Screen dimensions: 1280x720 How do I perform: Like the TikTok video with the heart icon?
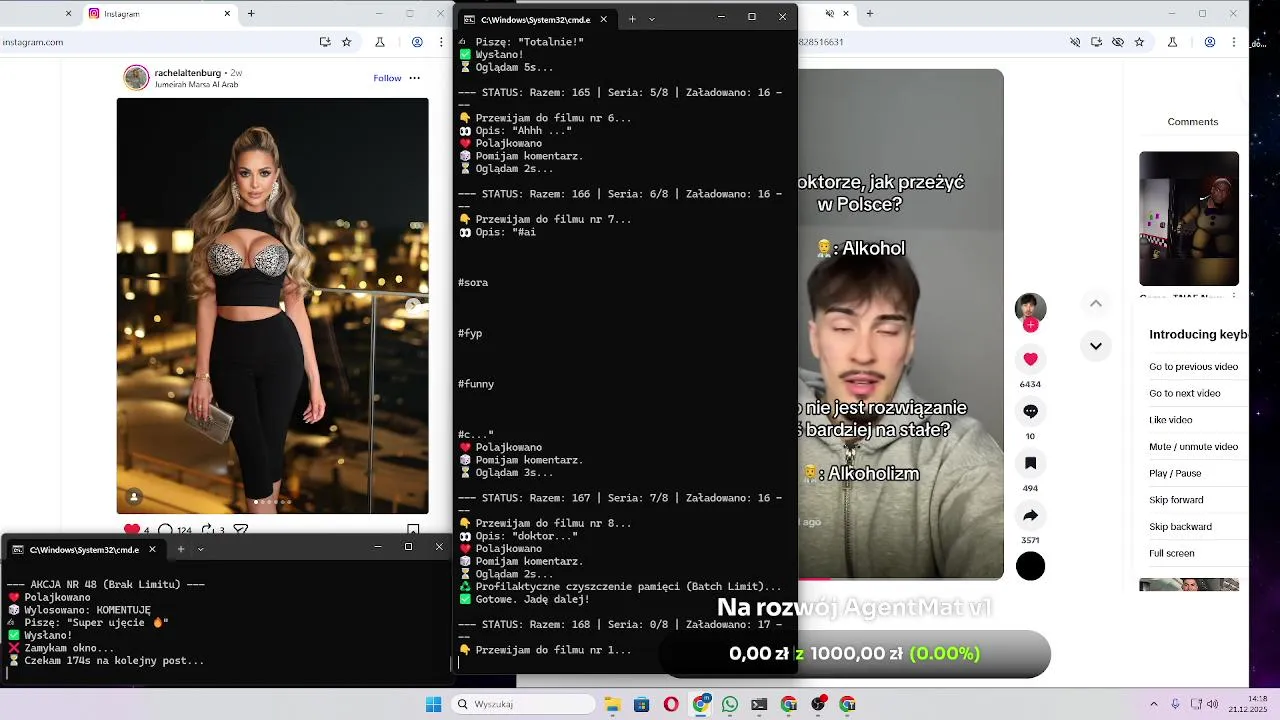coord(1030,359)
